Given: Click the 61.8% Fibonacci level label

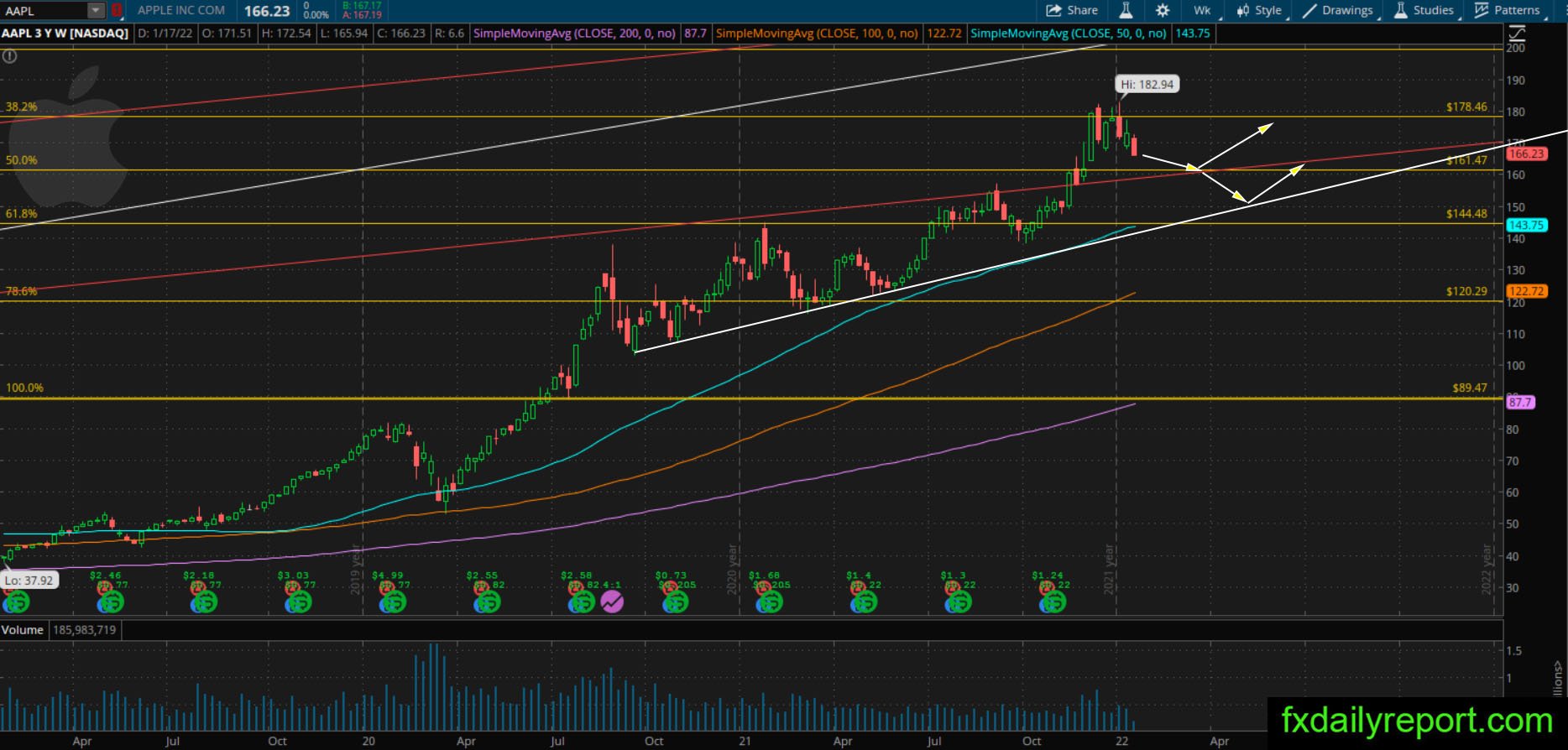Looking at the screenshot, I should pos(21,214).
